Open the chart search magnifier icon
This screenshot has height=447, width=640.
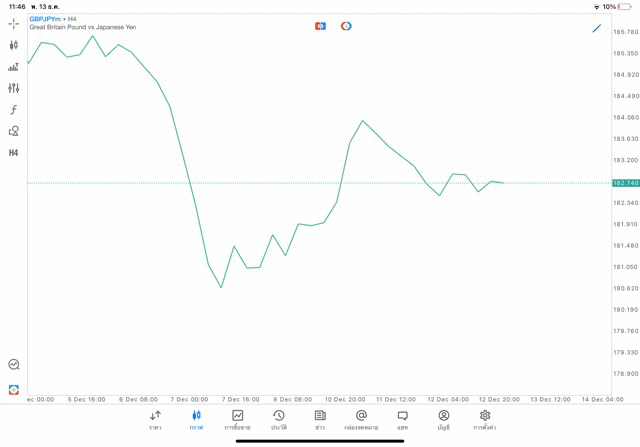click(14, 365)
